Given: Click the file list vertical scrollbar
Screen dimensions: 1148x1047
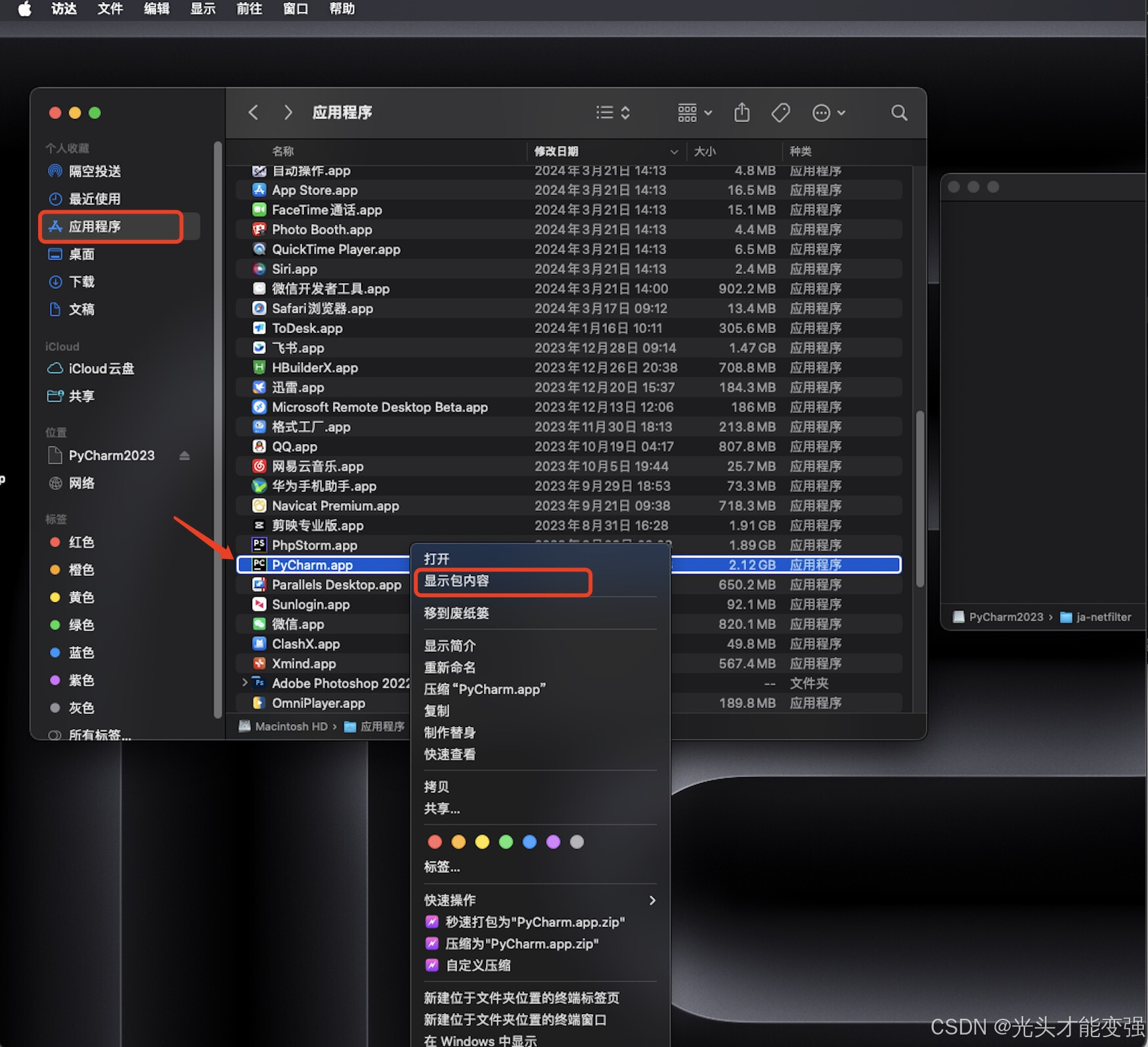Looking at the screenshot, I should pos(920,499).
